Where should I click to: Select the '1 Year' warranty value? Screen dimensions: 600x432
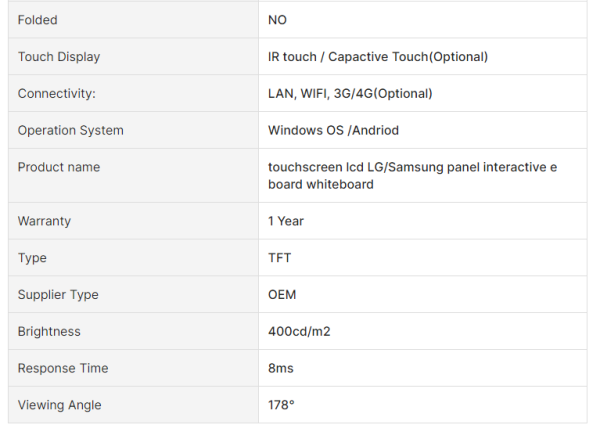click(286, 221)
